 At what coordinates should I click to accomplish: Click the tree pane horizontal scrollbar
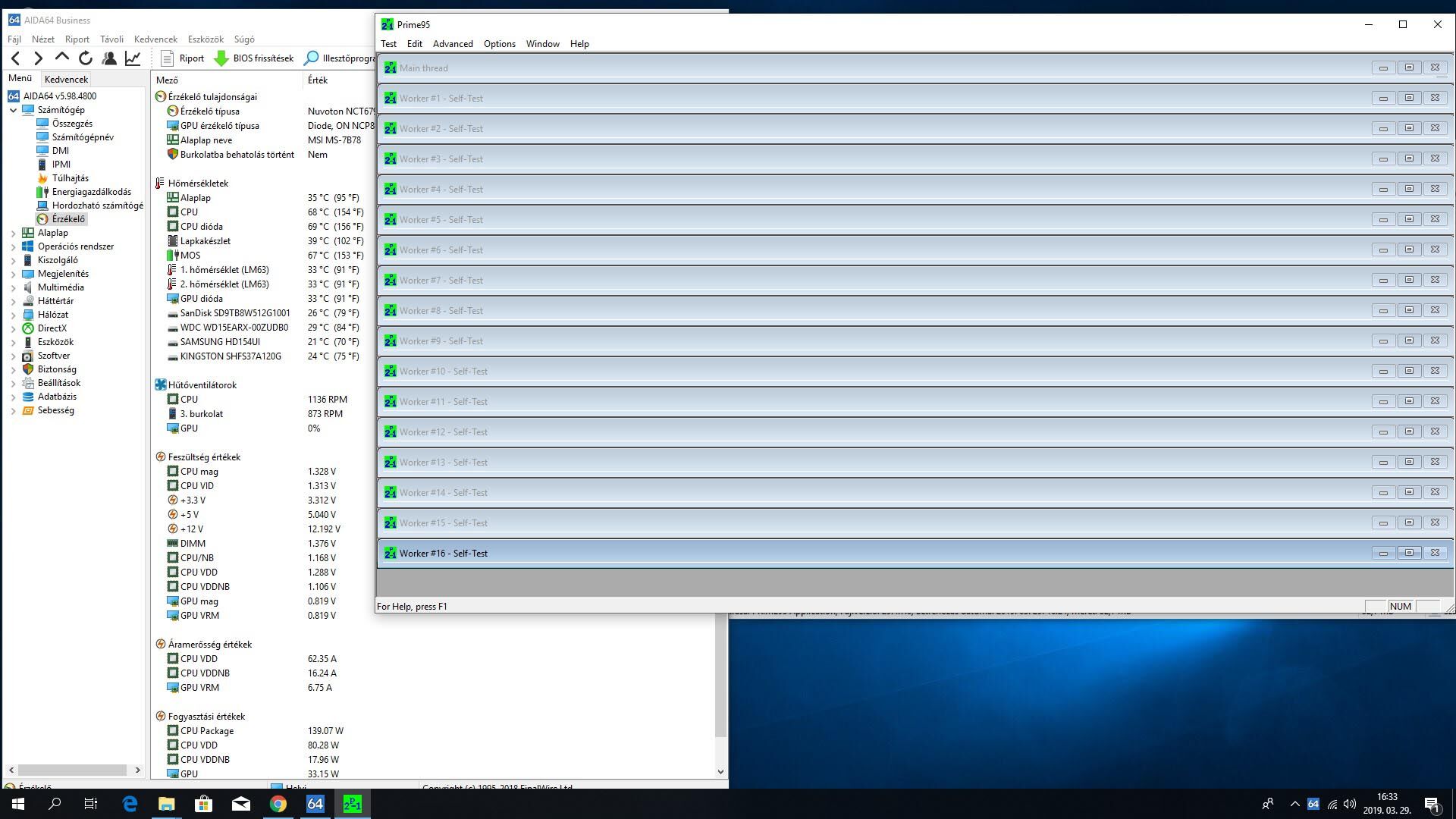[x=72, y=770]
